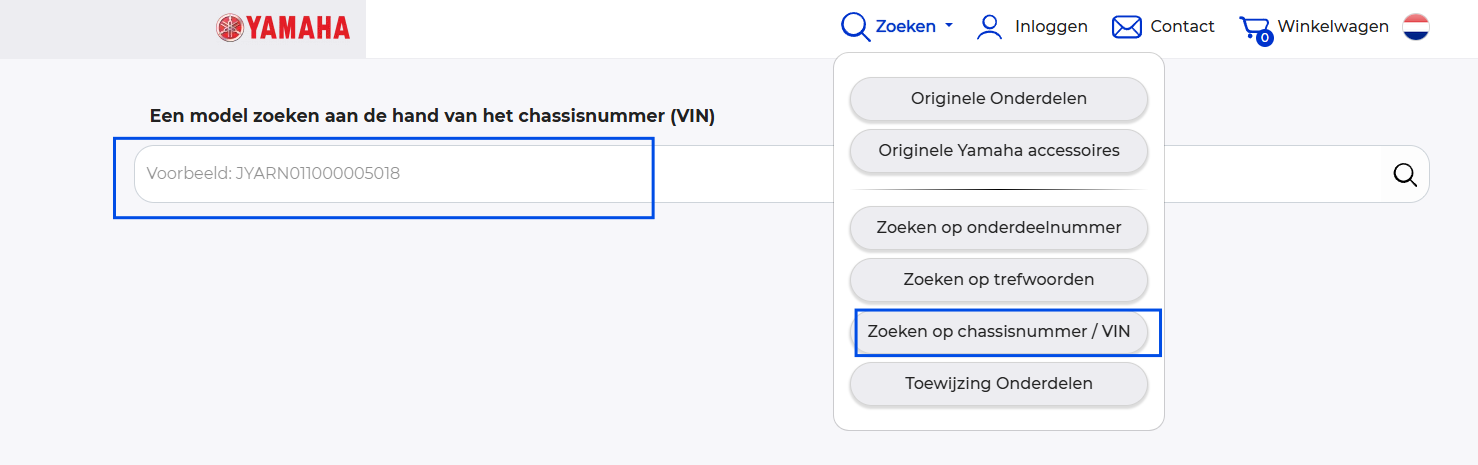Click the Inloggen user profile icon

(x=989, y=27)
